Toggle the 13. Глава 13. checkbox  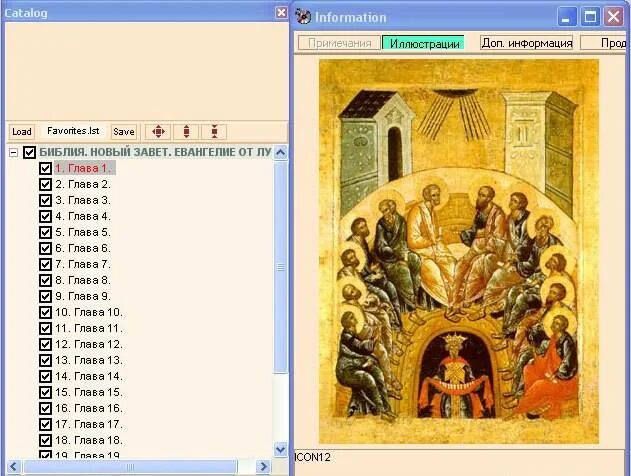(45, 360)
